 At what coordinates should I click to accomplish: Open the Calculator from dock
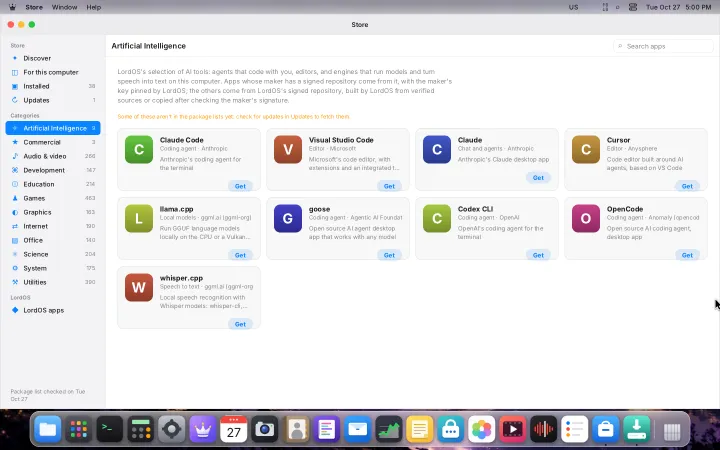tap(141, 430)
